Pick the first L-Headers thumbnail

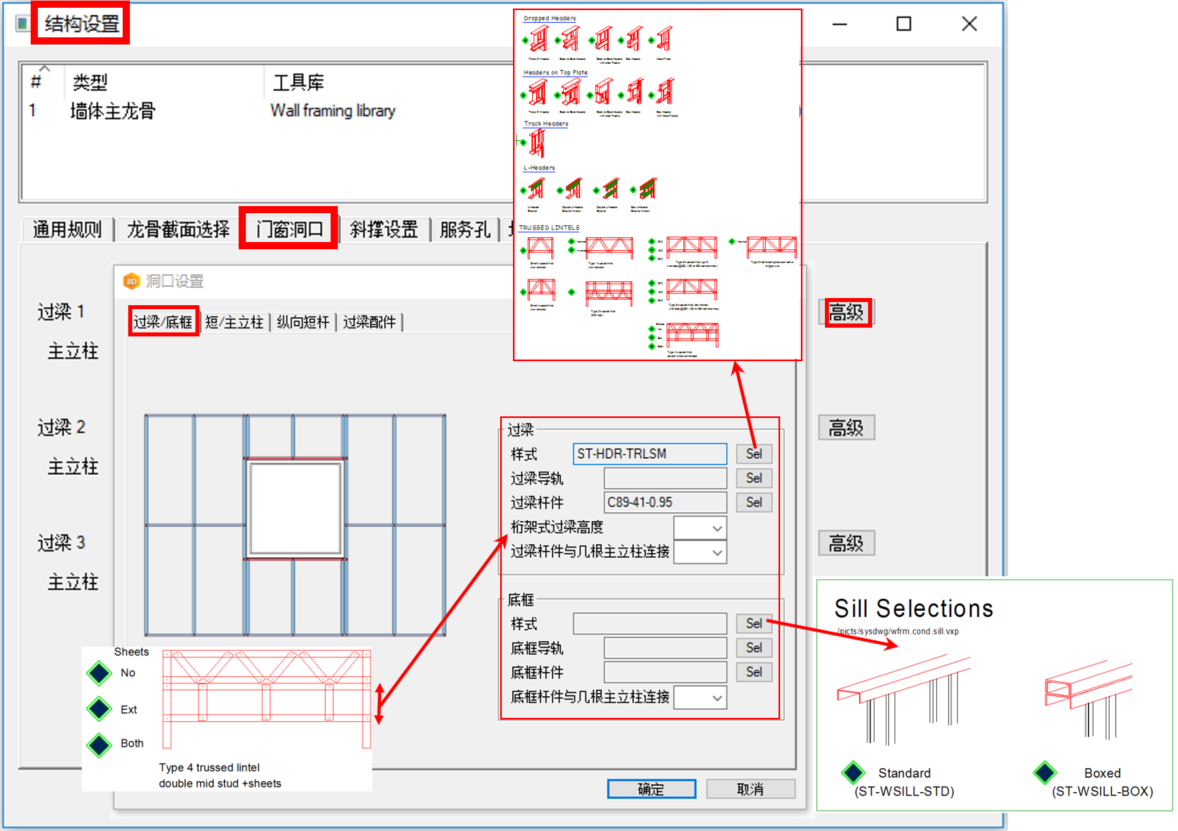[536, 189]
